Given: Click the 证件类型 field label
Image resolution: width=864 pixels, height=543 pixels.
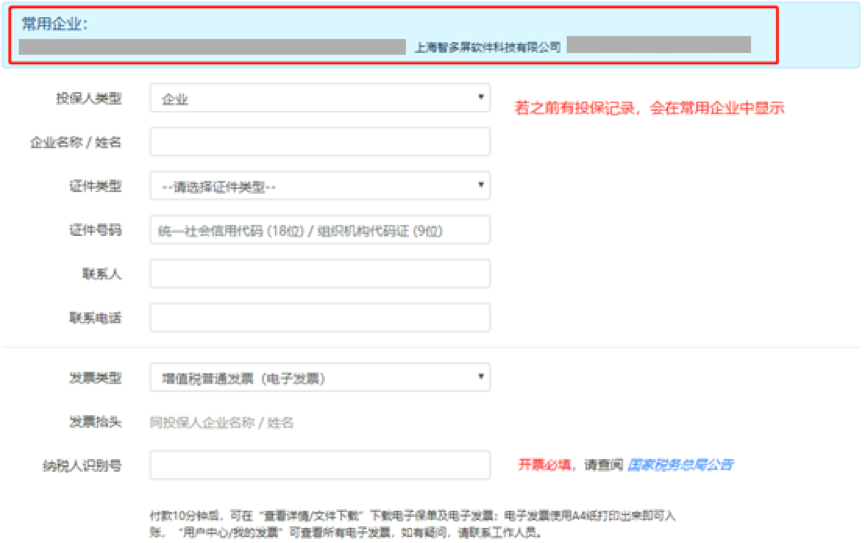Looking at the screenshot, I should click(94, 186).
